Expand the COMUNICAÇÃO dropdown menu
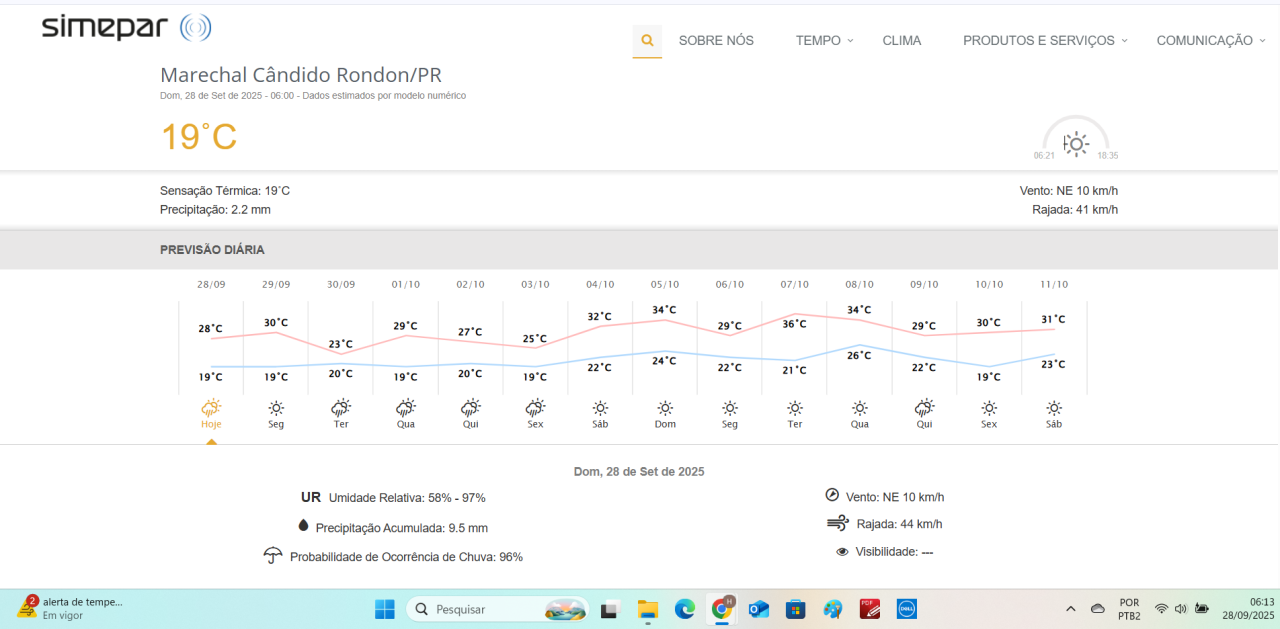 tap(1210, 41)
